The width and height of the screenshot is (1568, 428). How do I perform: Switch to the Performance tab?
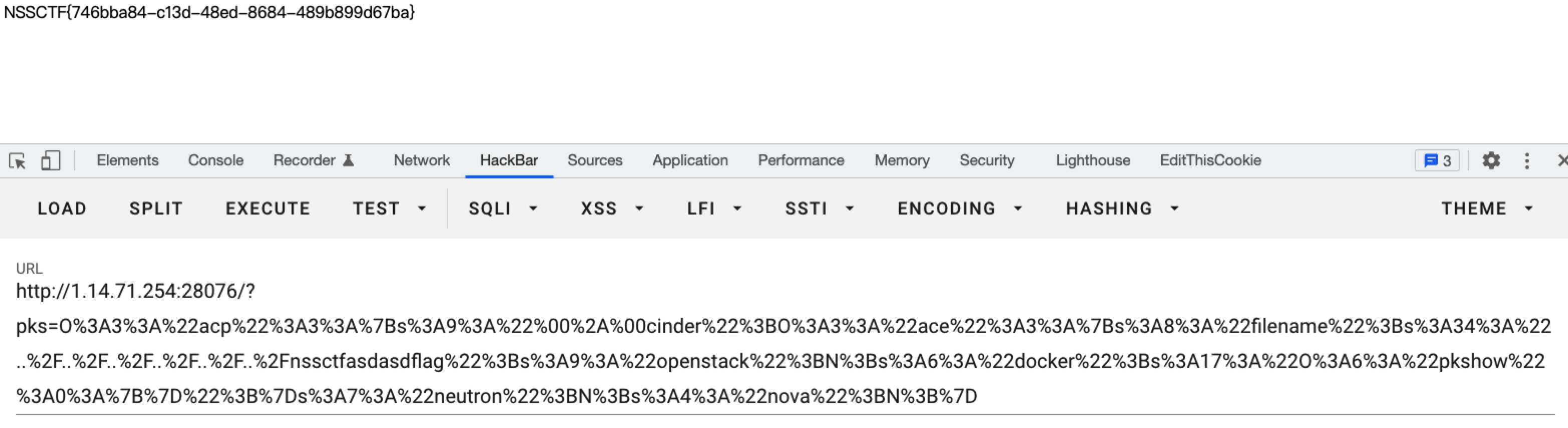(801, 160)
